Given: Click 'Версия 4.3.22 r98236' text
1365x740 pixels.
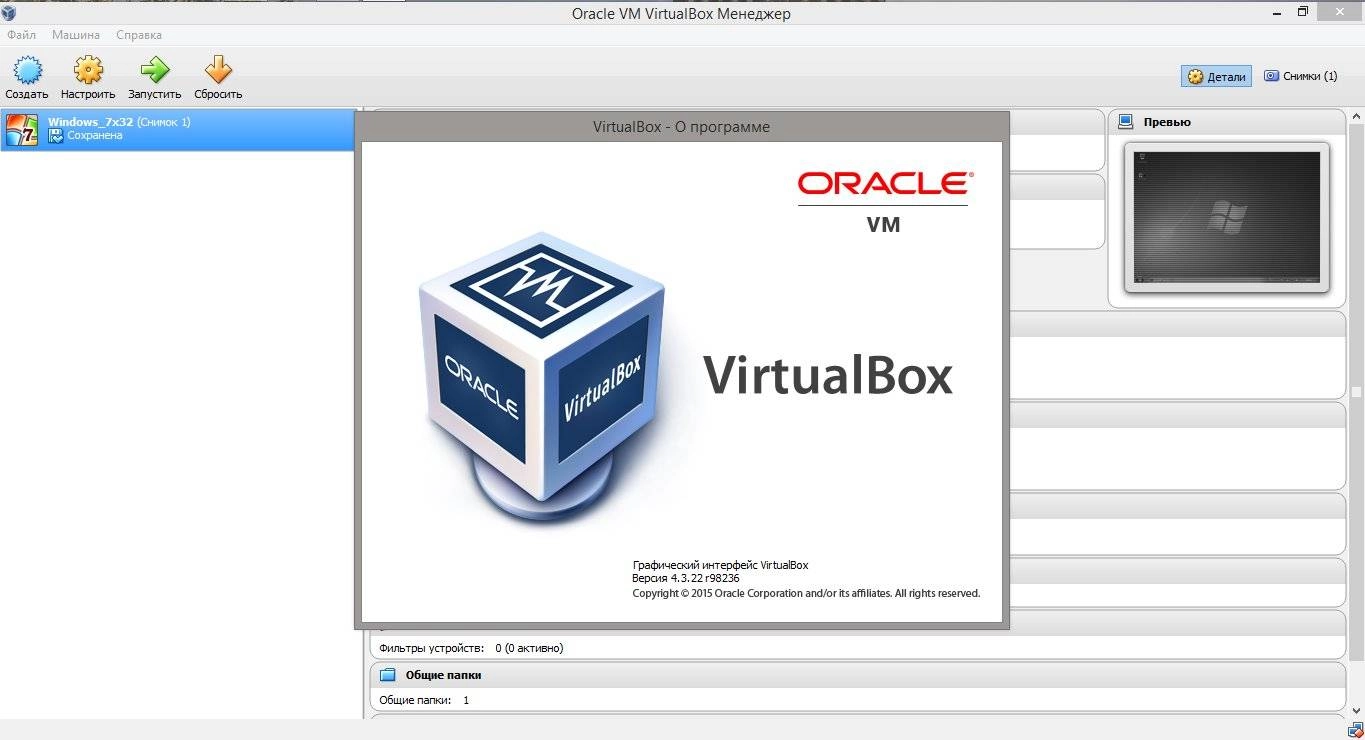Looking at the screenshot, I should (686, 578).
